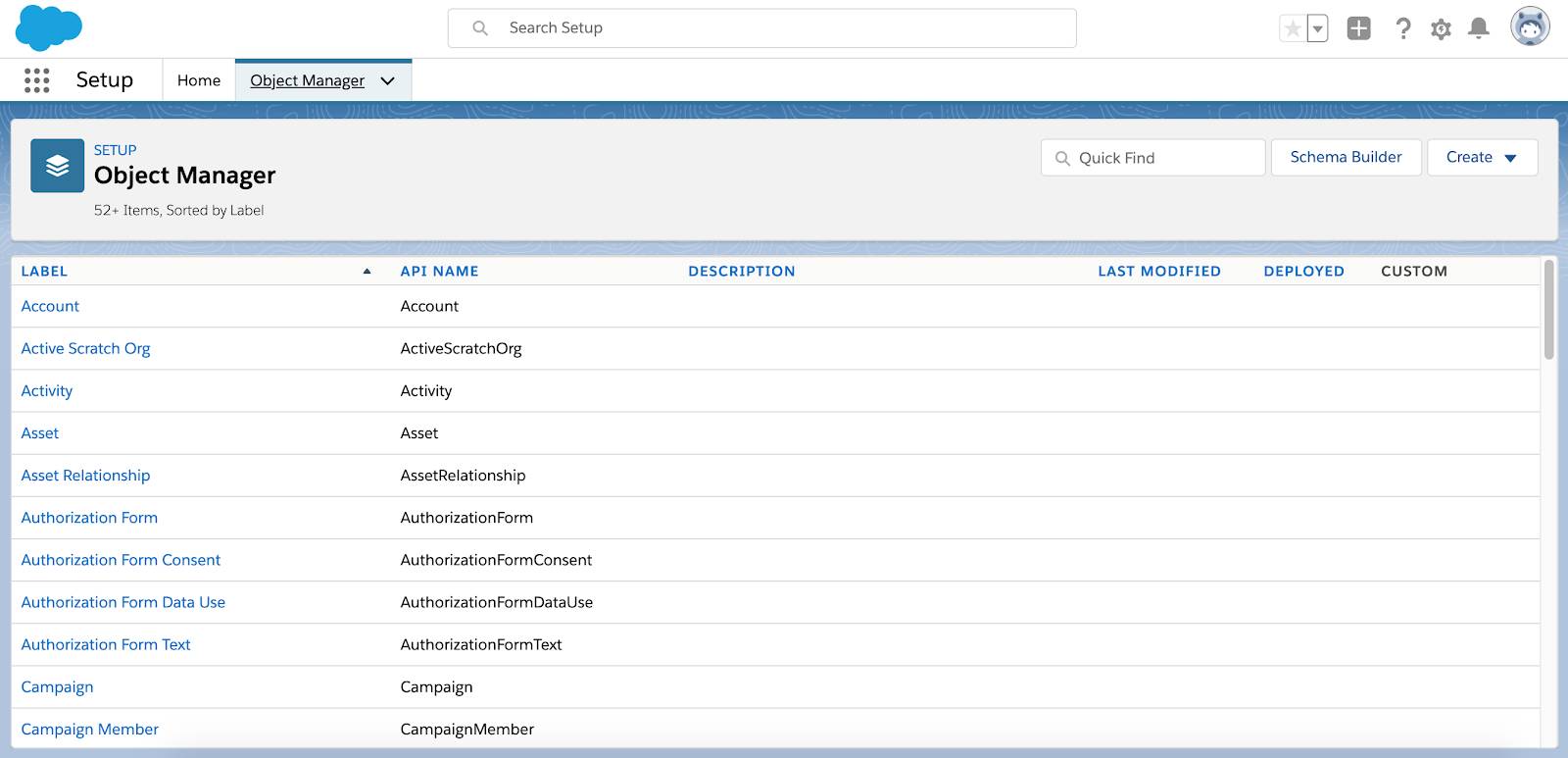The width and height of the screenshot is (1568, 758).
Task: Click the magnifier icon in Search Setup
Action: click(480, 28)
